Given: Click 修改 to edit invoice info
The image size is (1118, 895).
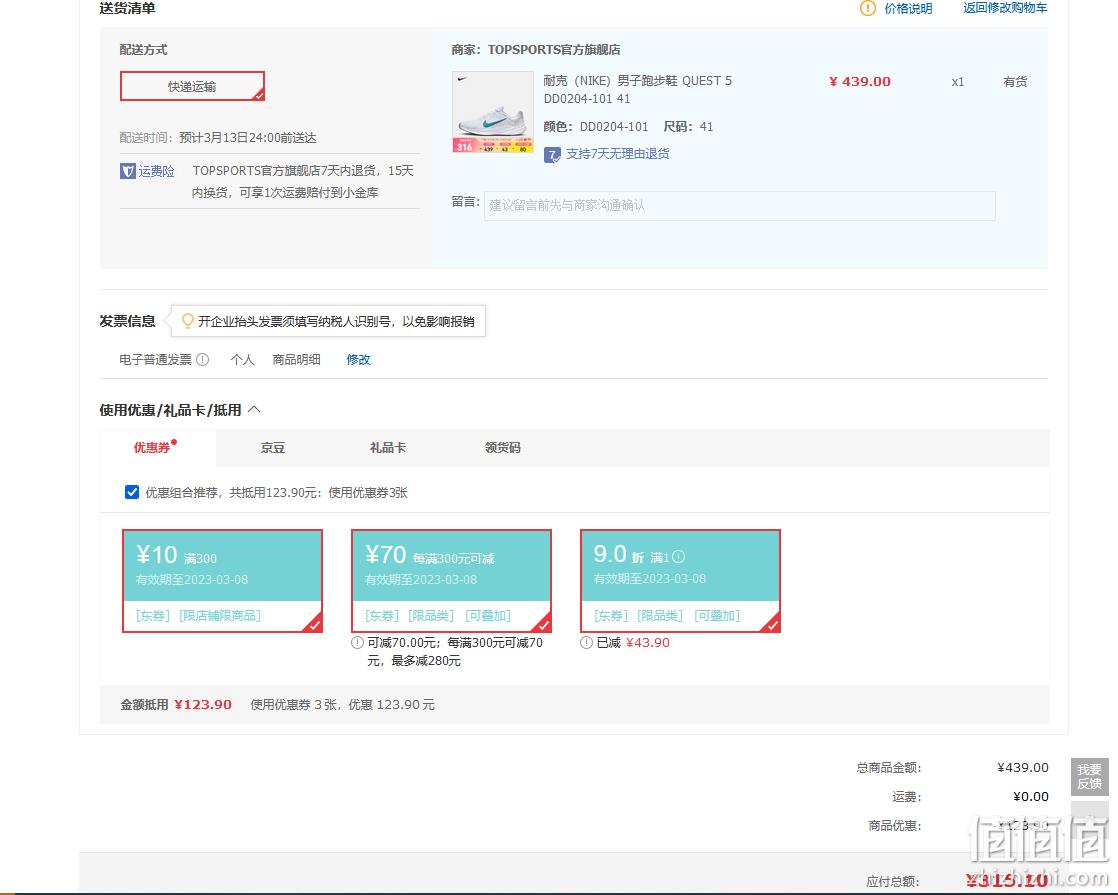Looking at the screenshot, I should (358, 359).
